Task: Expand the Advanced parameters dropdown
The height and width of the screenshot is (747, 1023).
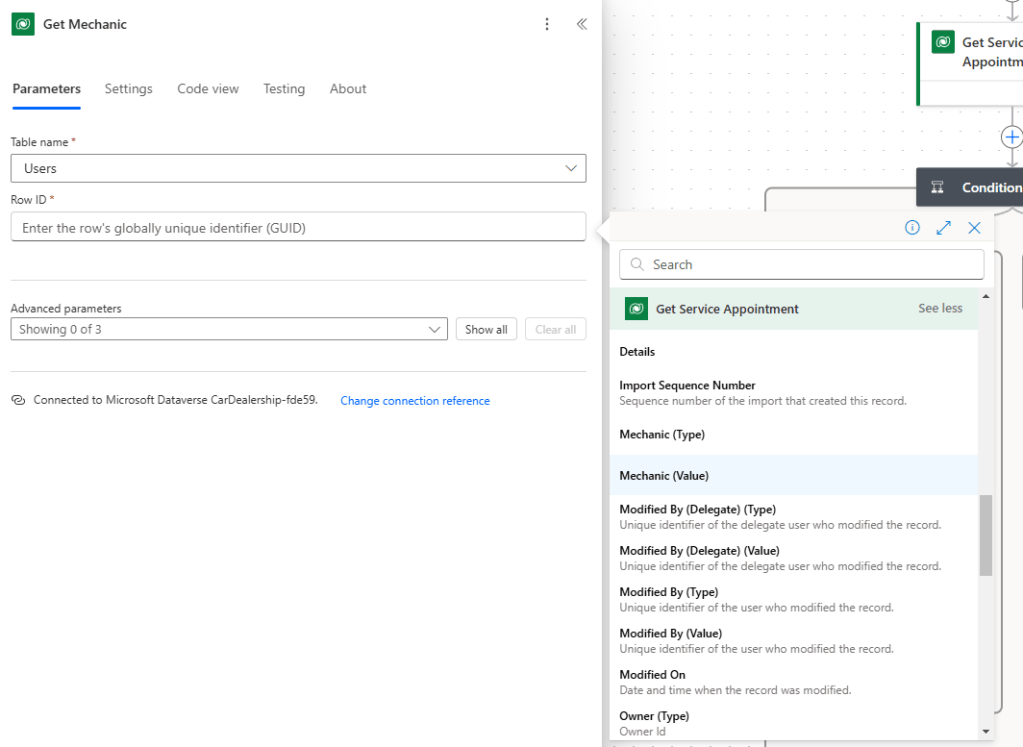Action: (x=229, y=329)
